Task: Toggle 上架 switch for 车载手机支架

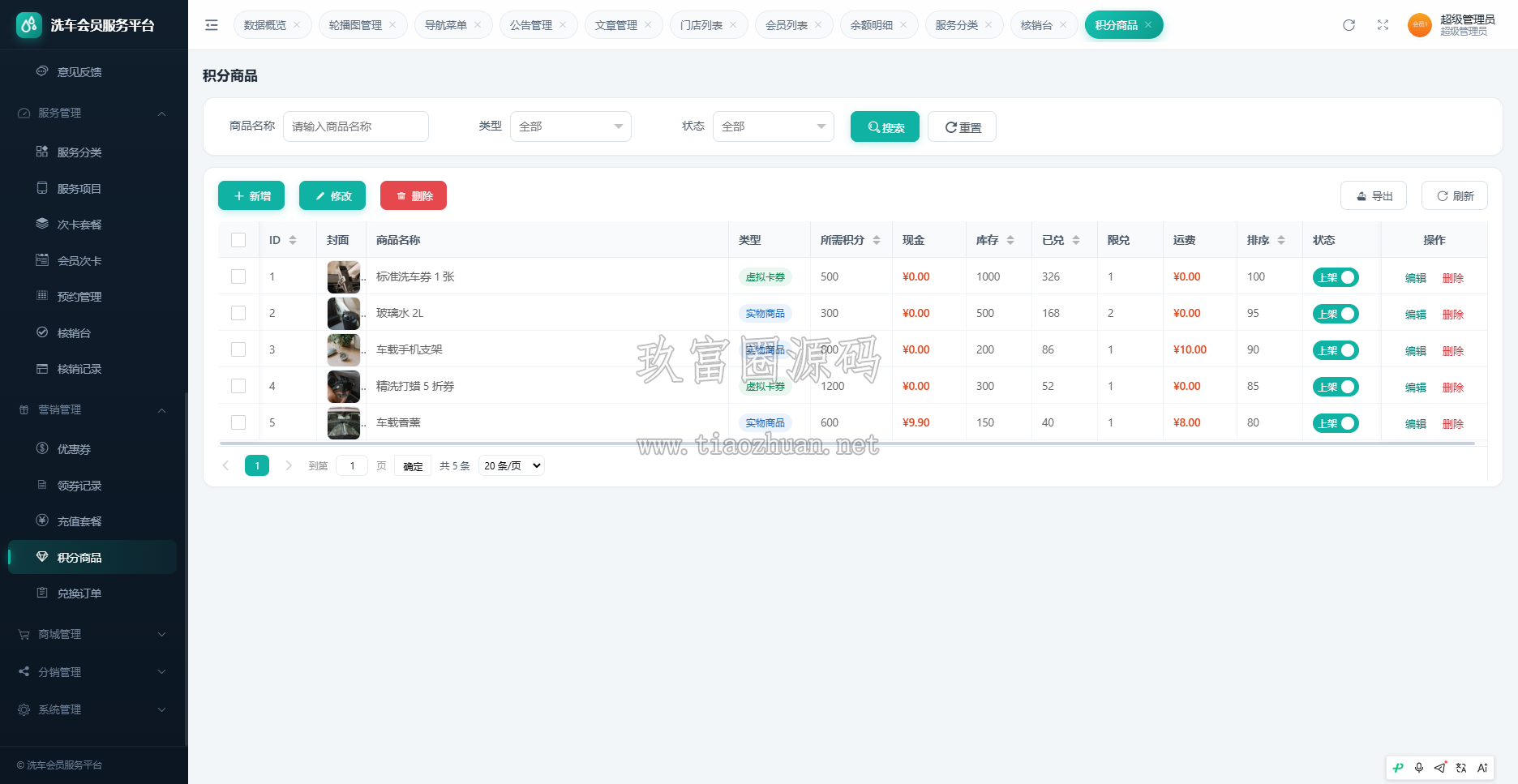Action: pos(1336,350)
